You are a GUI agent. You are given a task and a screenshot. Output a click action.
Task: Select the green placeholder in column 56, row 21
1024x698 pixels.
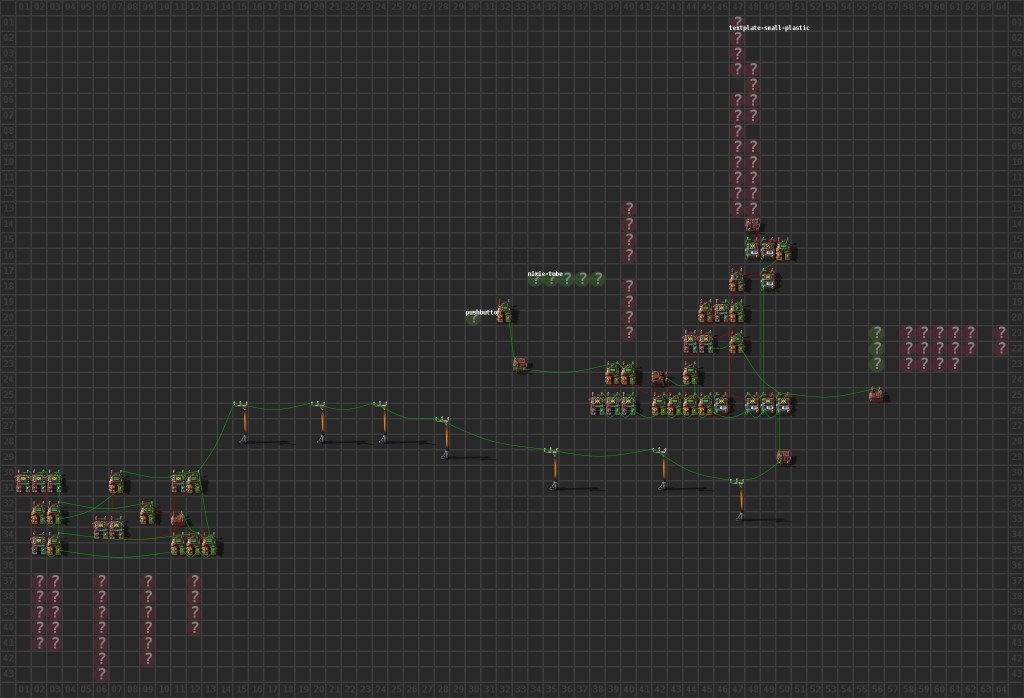(x=877, y=332)
